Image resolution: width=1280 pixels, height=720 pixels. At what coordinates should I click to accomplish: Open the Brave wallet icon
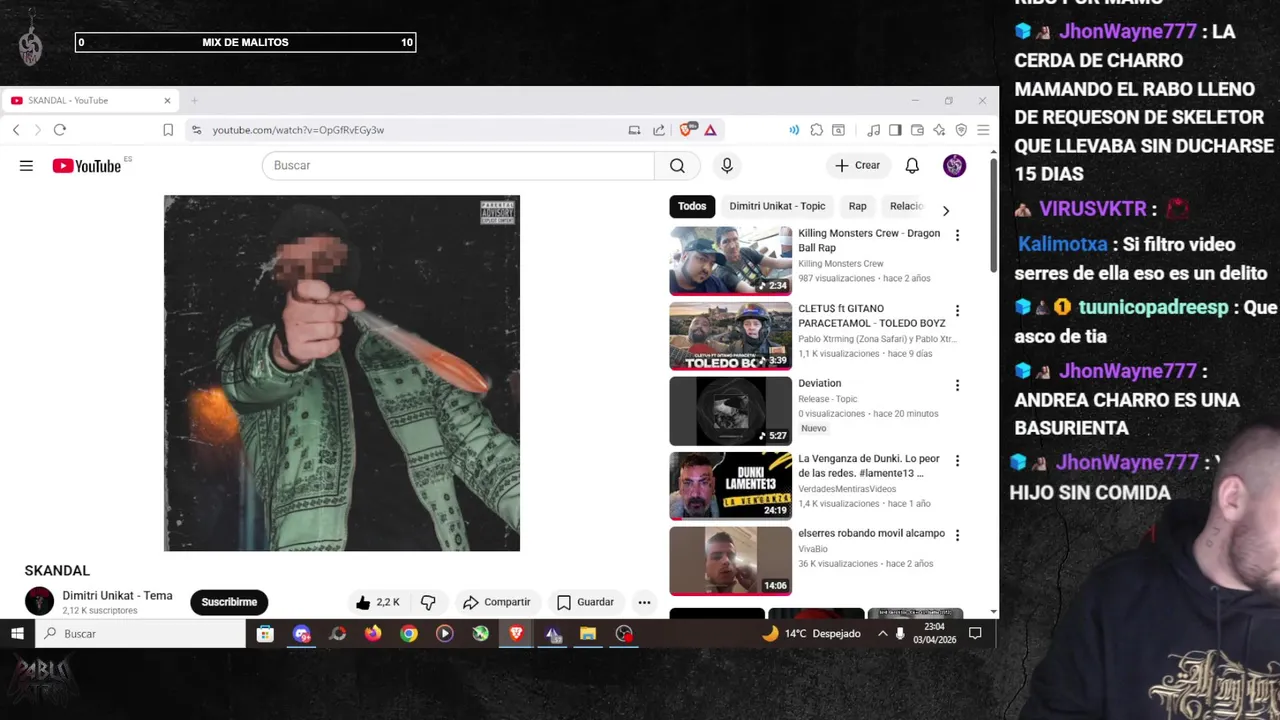click(x=917, y=130)
